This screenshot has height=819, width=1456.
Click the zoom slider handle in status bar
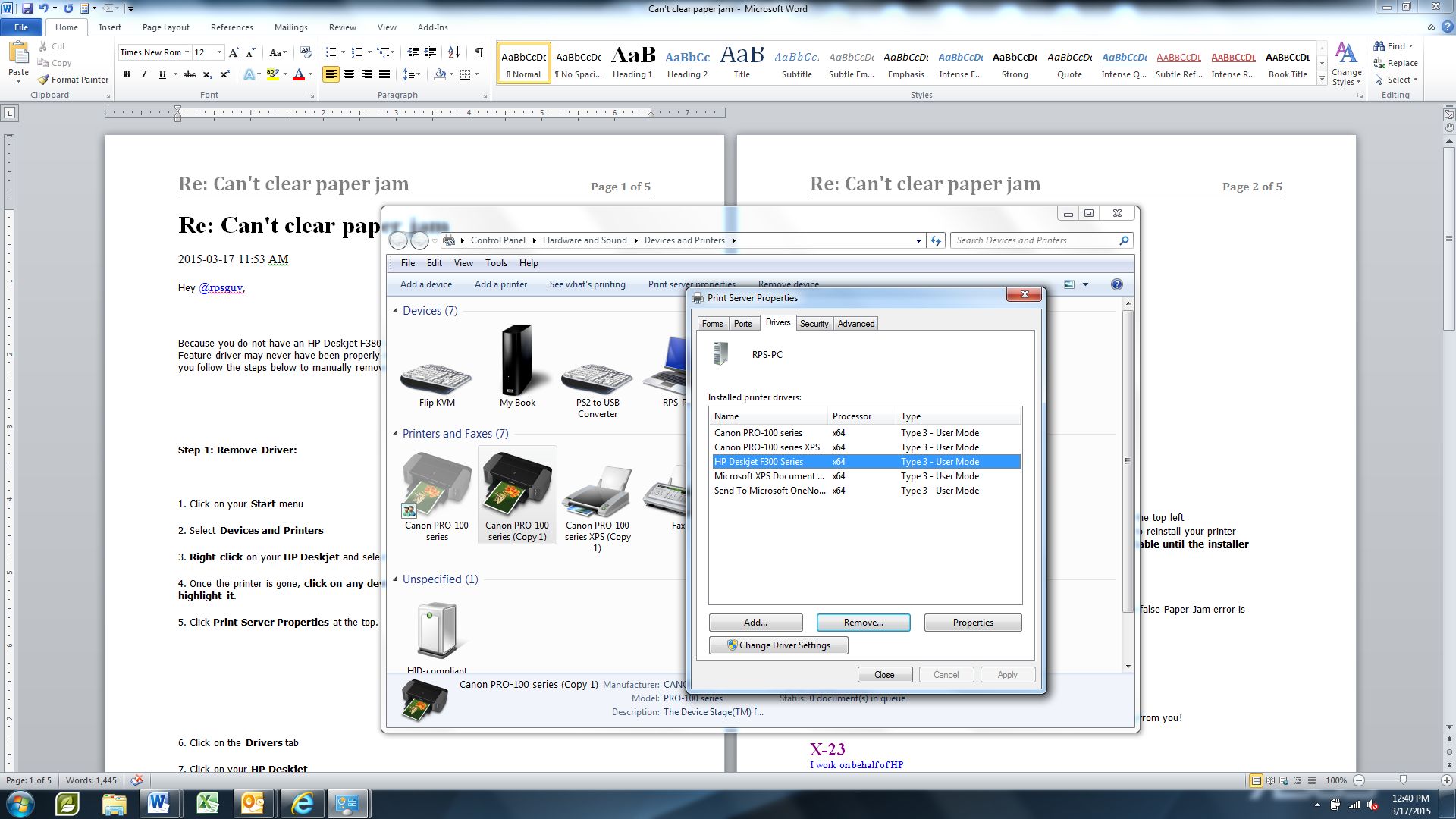(x=1403, y=780)
